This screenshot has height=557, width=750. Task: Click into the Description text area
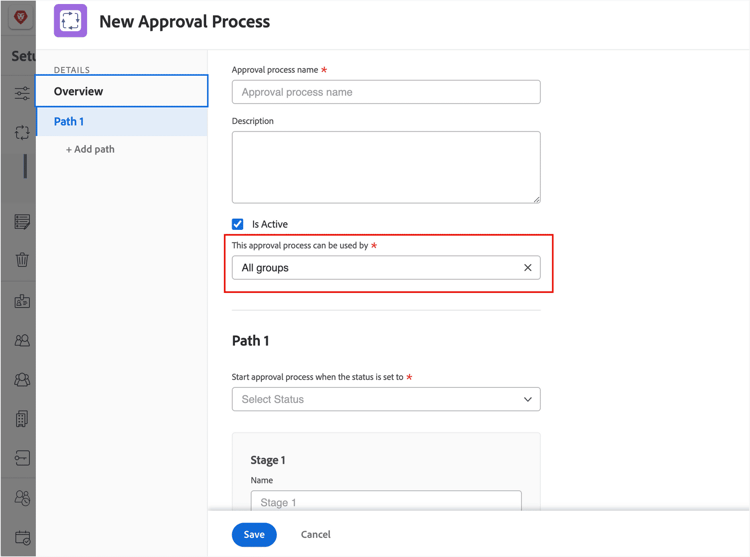(x=386, y=167)
